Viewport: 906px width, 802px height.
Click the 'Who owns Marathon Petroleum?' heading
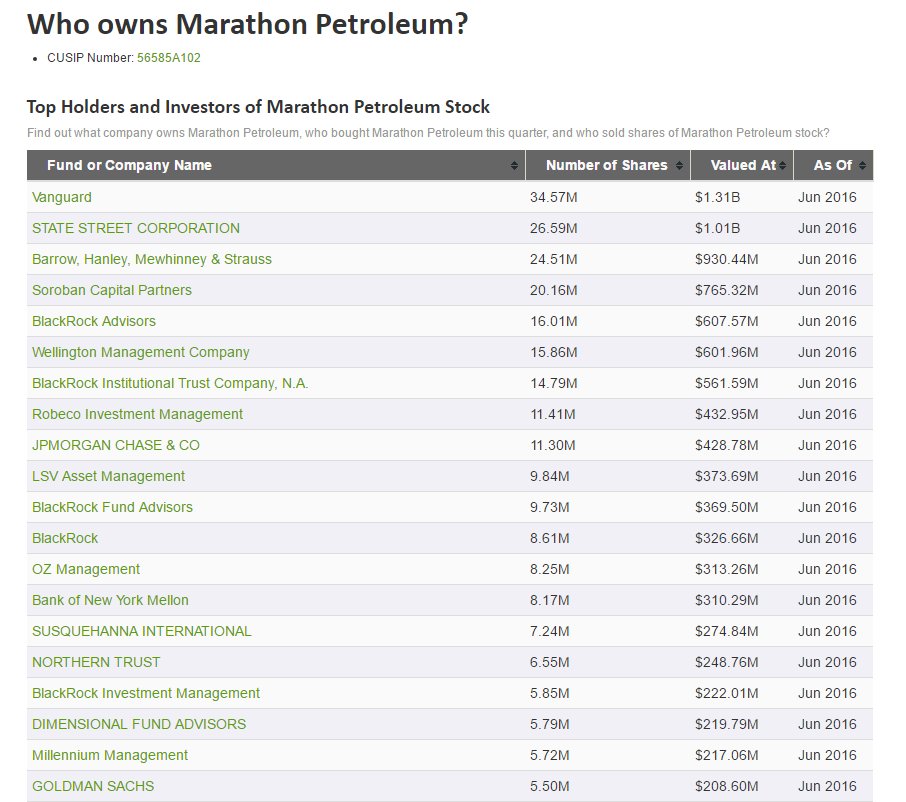[x=247, y=25]
